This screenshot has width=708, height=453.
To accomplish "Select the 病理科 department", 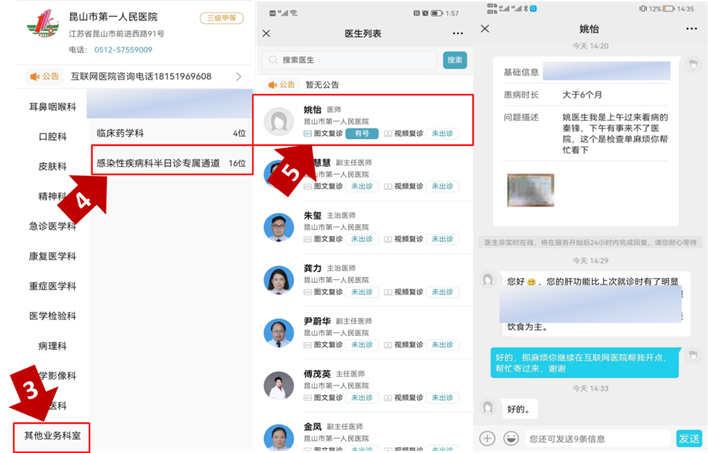I will point(52,346).
